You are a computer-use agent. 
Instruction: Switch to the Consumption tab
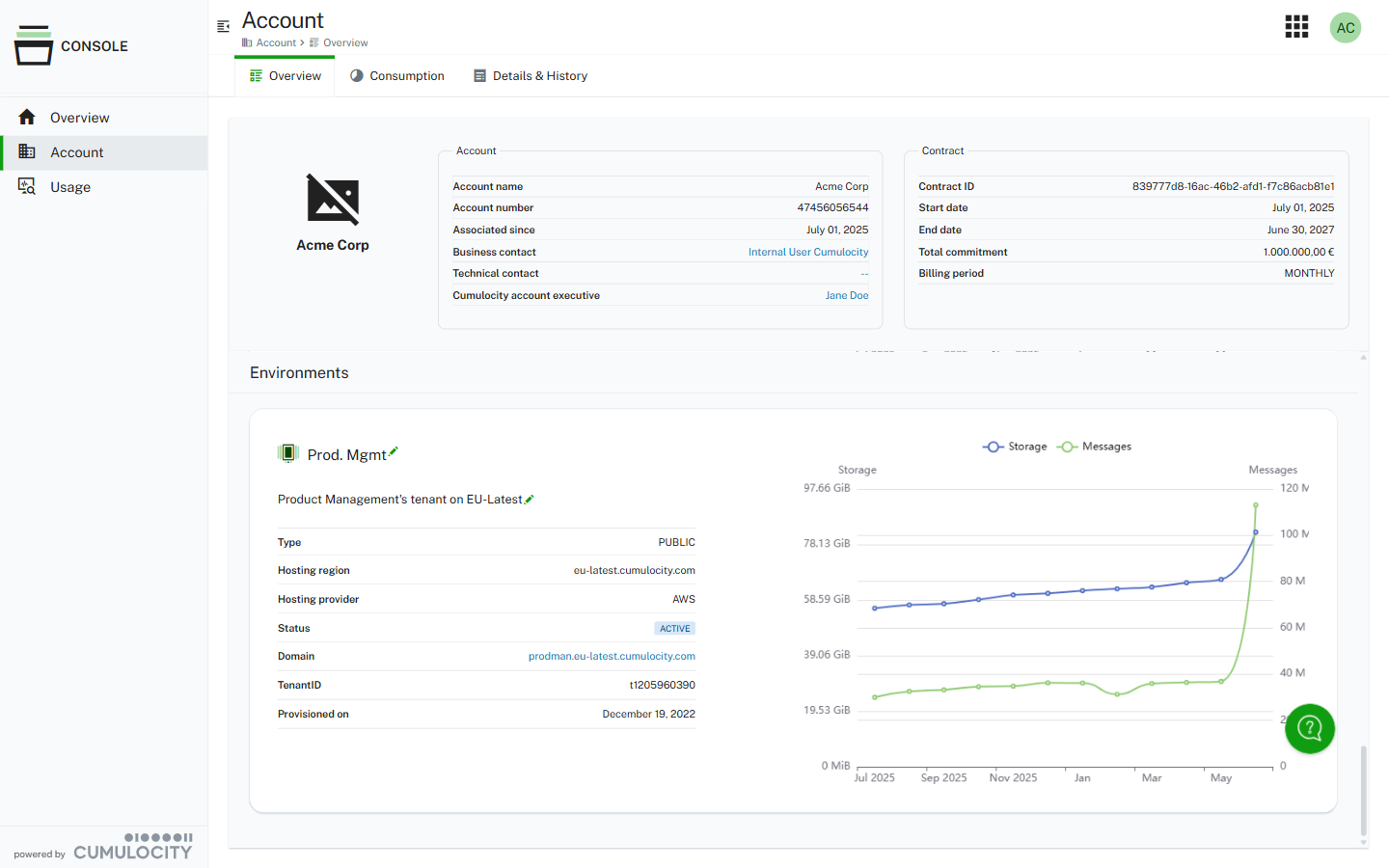click(396, 76)
